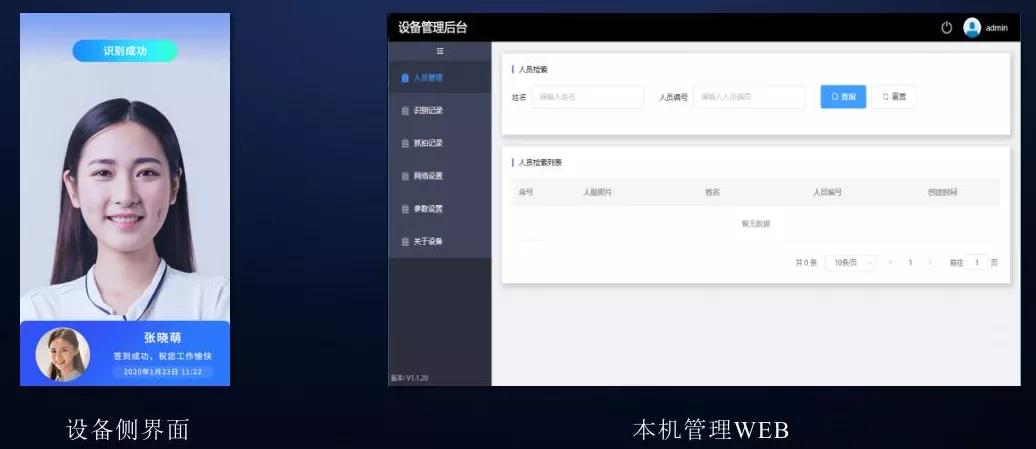Click the 抓拍记录 sidebar icon
This screenshot has width=1036, height=449.
pos(405,143)
